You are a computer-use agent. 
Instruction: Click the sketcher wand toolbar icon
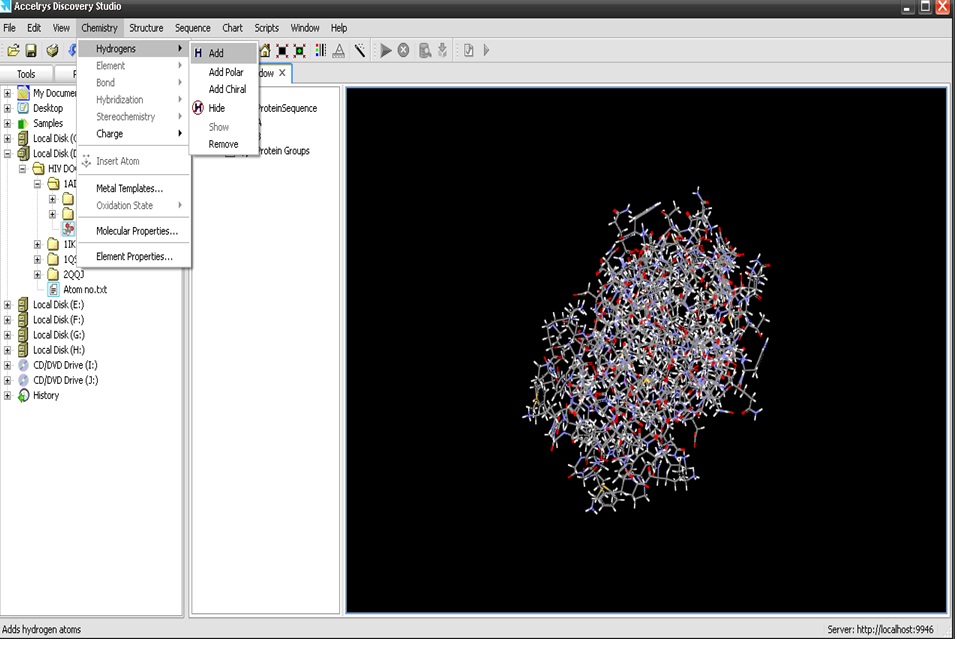pyautogui.click(x=361, y=50)
